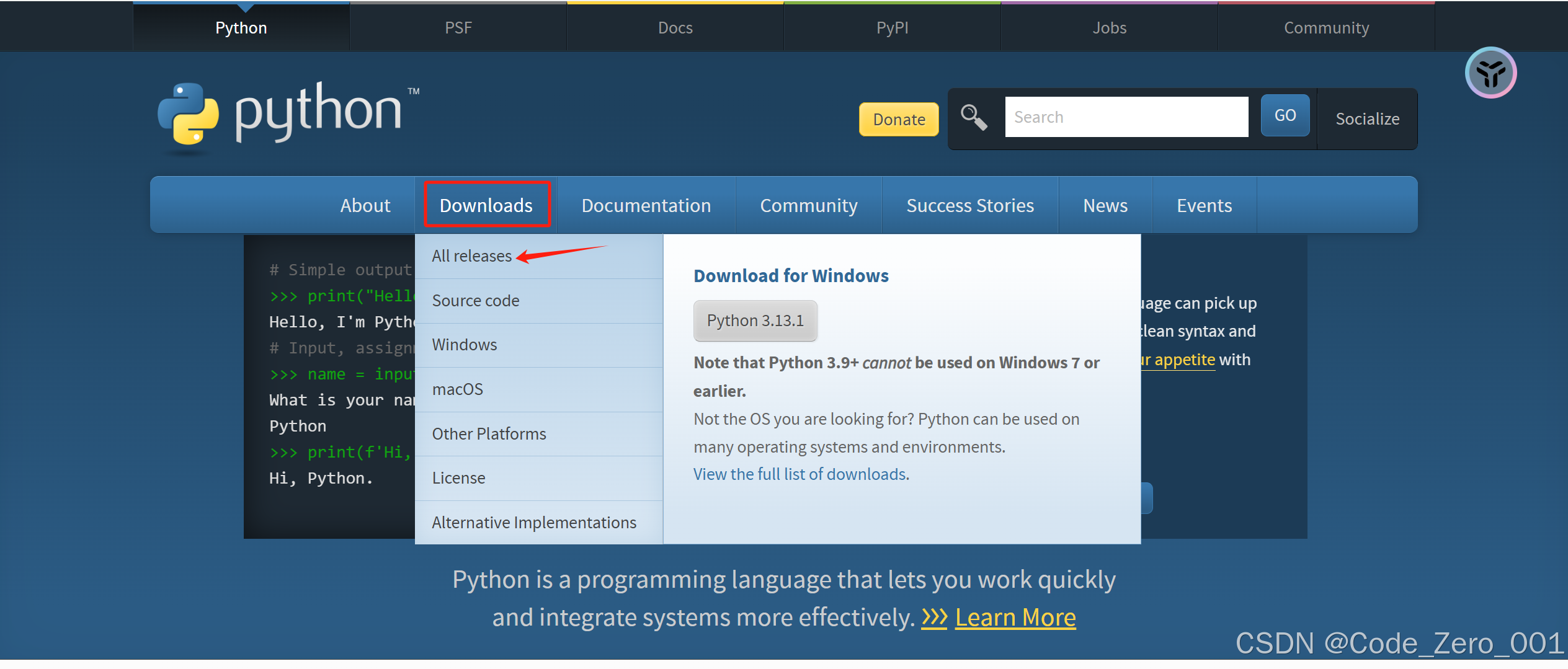Open View the full list of downloads link
This screenshot has height=669, width=1568.
point(800,474)
